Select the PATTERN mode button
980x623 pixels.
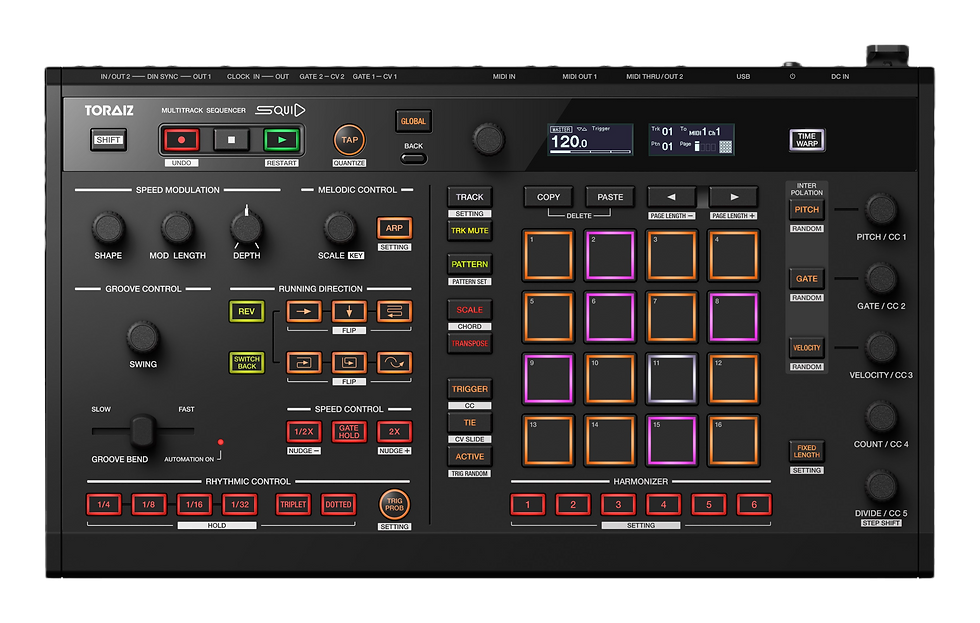tap(469, 264)
